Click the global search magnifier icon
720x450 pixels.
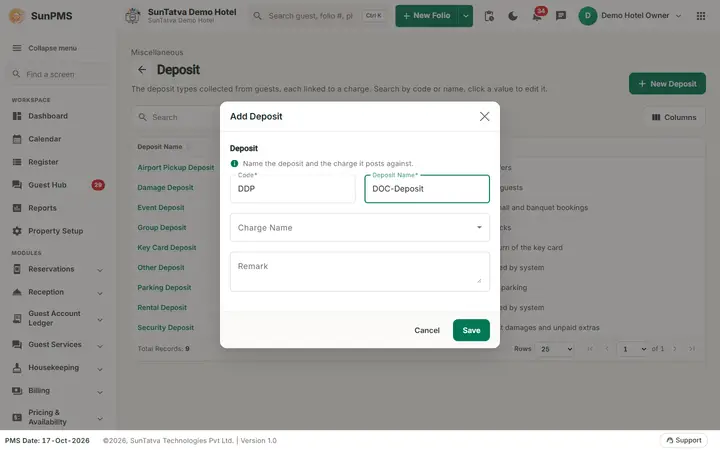click(258, 16)
